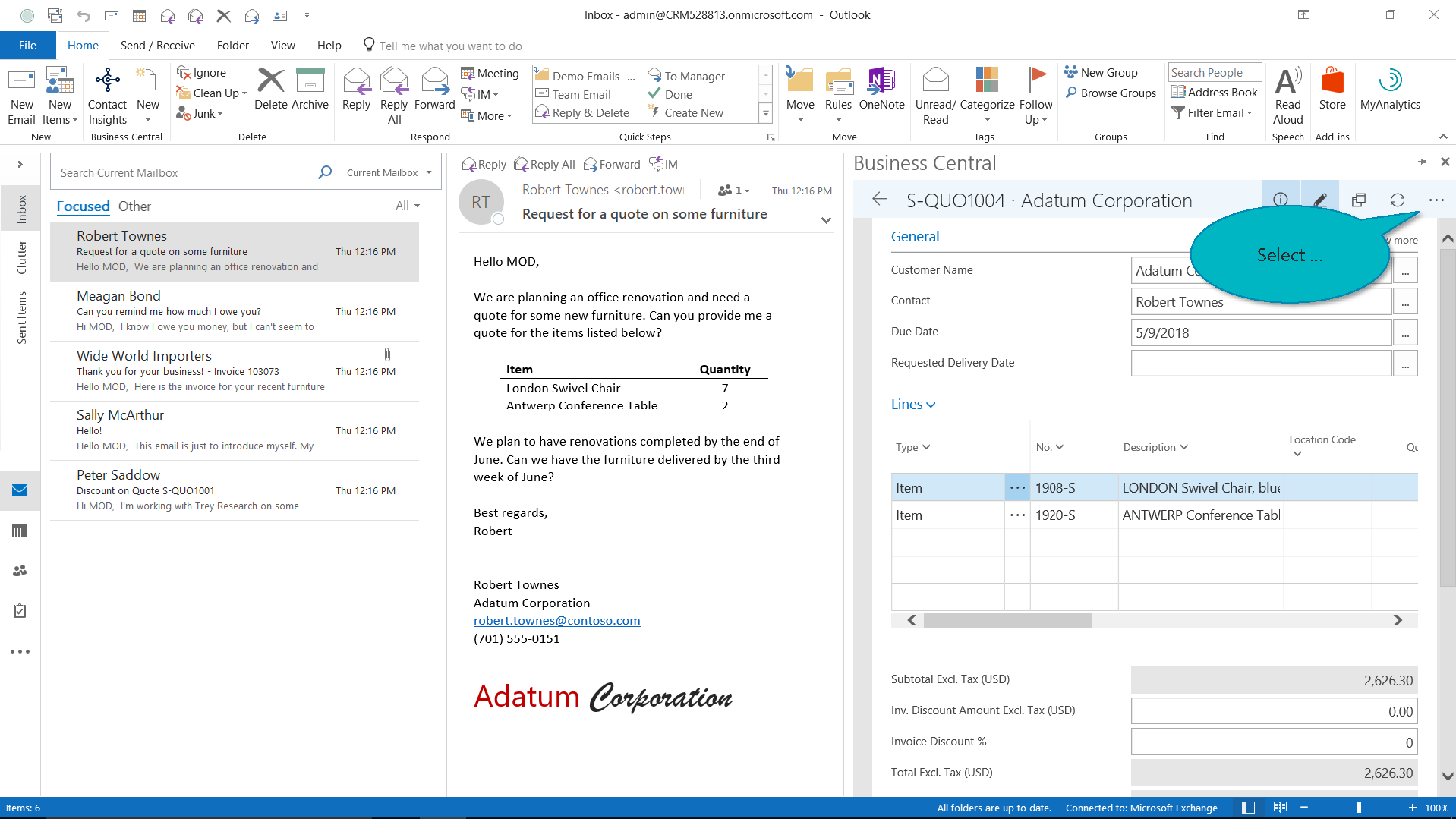Click Reply in the reading pane

[484, 165]
